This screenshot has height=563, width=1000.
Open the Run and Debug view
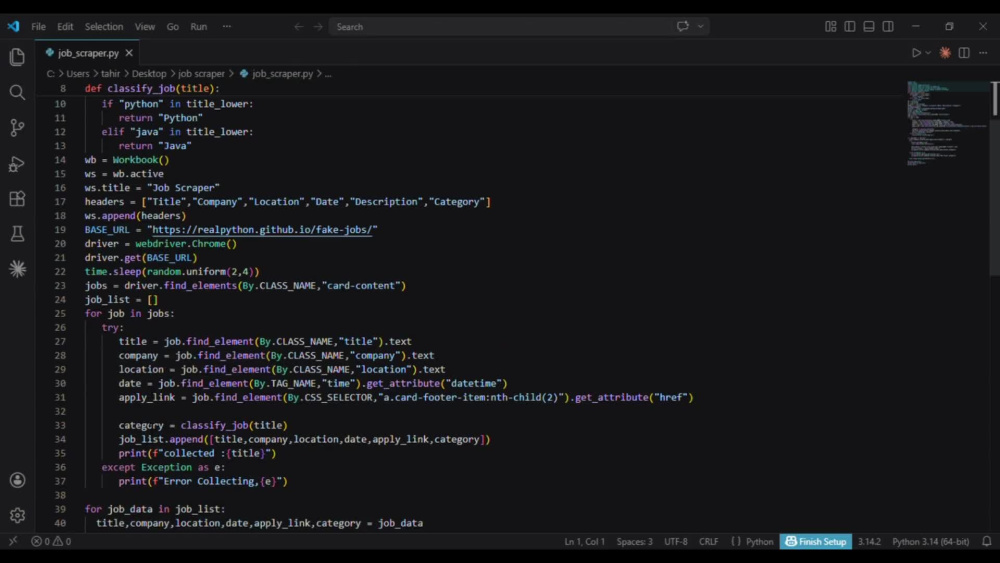point(17,164)
